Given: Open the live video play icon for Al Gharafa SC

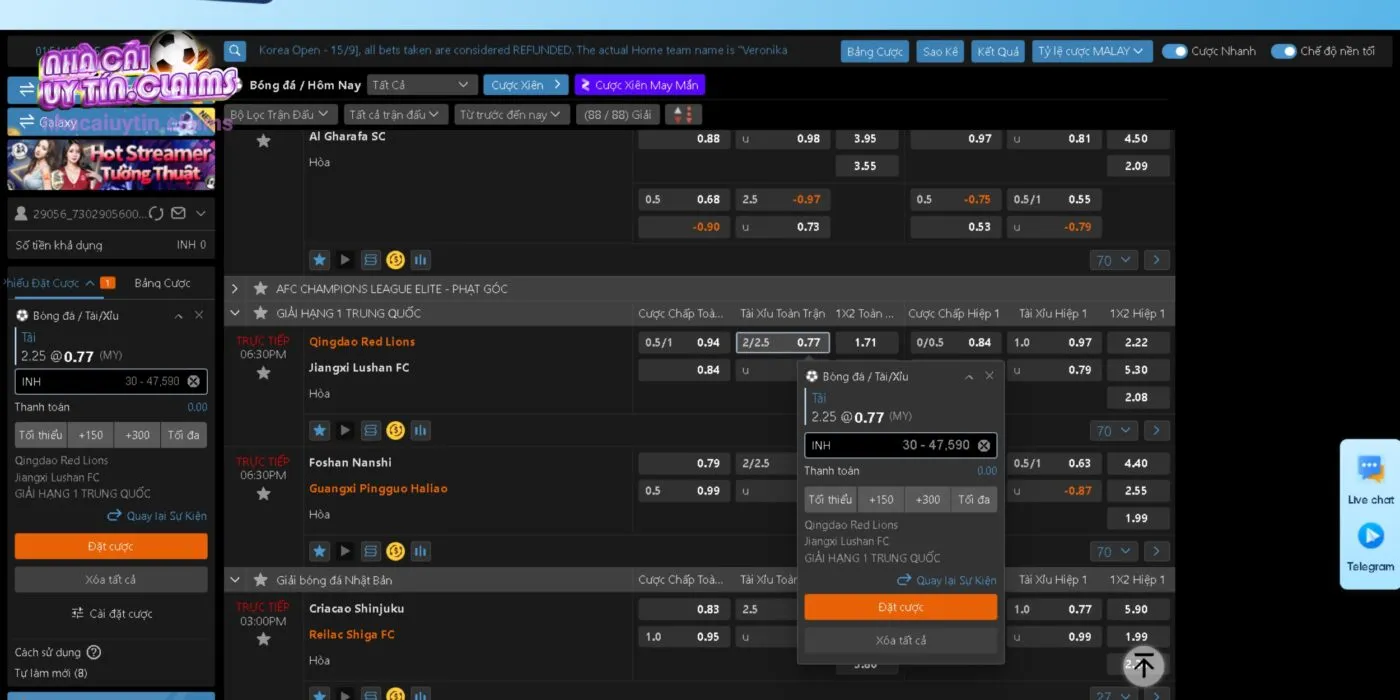Looking at the screenshot, I should pyautogui.click(x=345, y=259).
